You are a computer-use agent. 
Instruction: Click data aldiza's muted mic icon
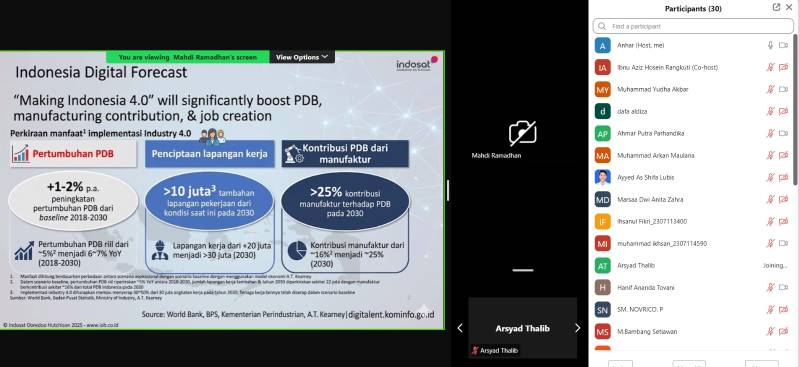tap(770, 111)
